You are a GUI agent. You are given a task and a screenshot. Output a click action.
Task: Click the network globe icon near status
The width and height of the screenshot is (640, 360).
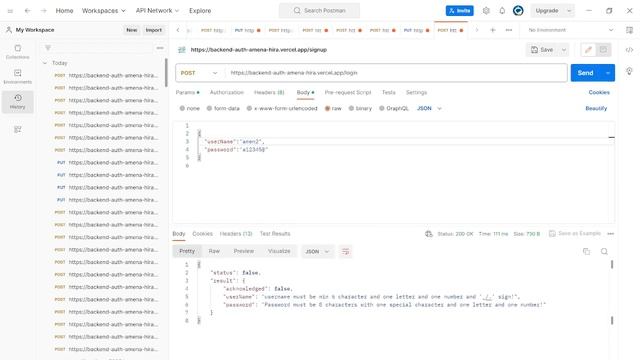click(429, 234)
